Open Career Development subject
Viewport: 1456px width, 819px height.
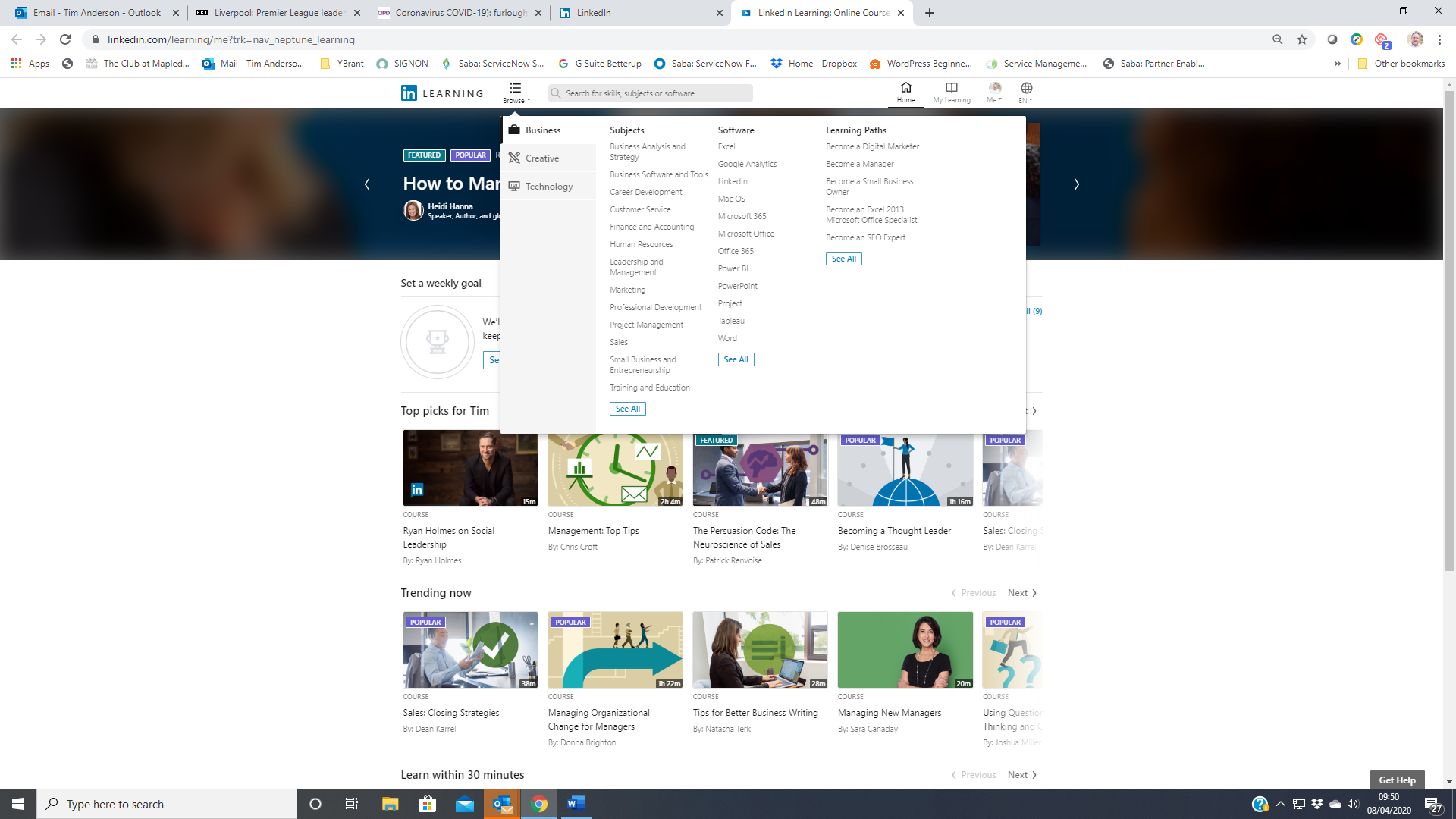[x=646, y=192]
